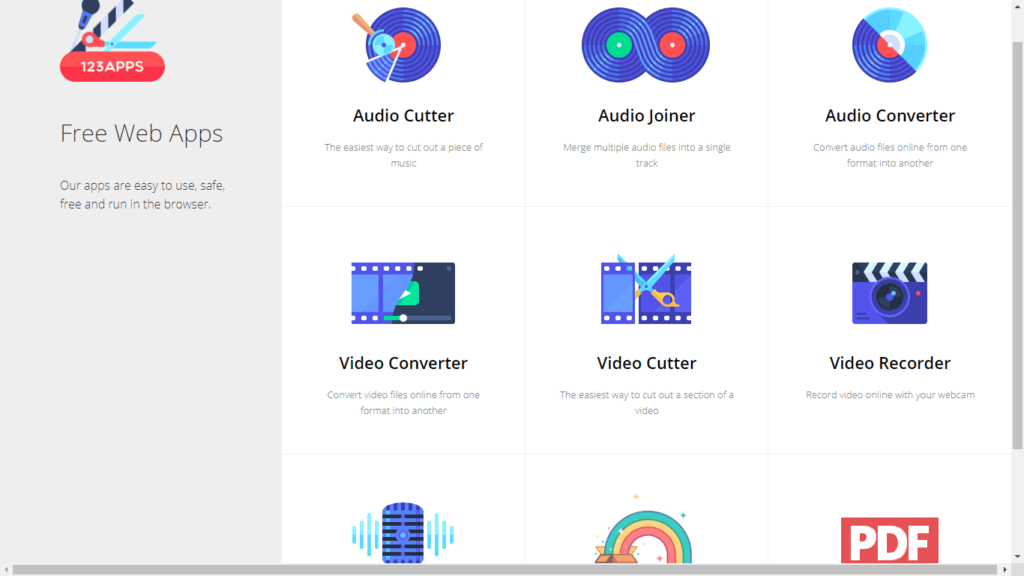Image resolution: width=1024 pixels, height=576 pixels.
Task: Open the Video Converter title link
Action: tap(403, 363)
